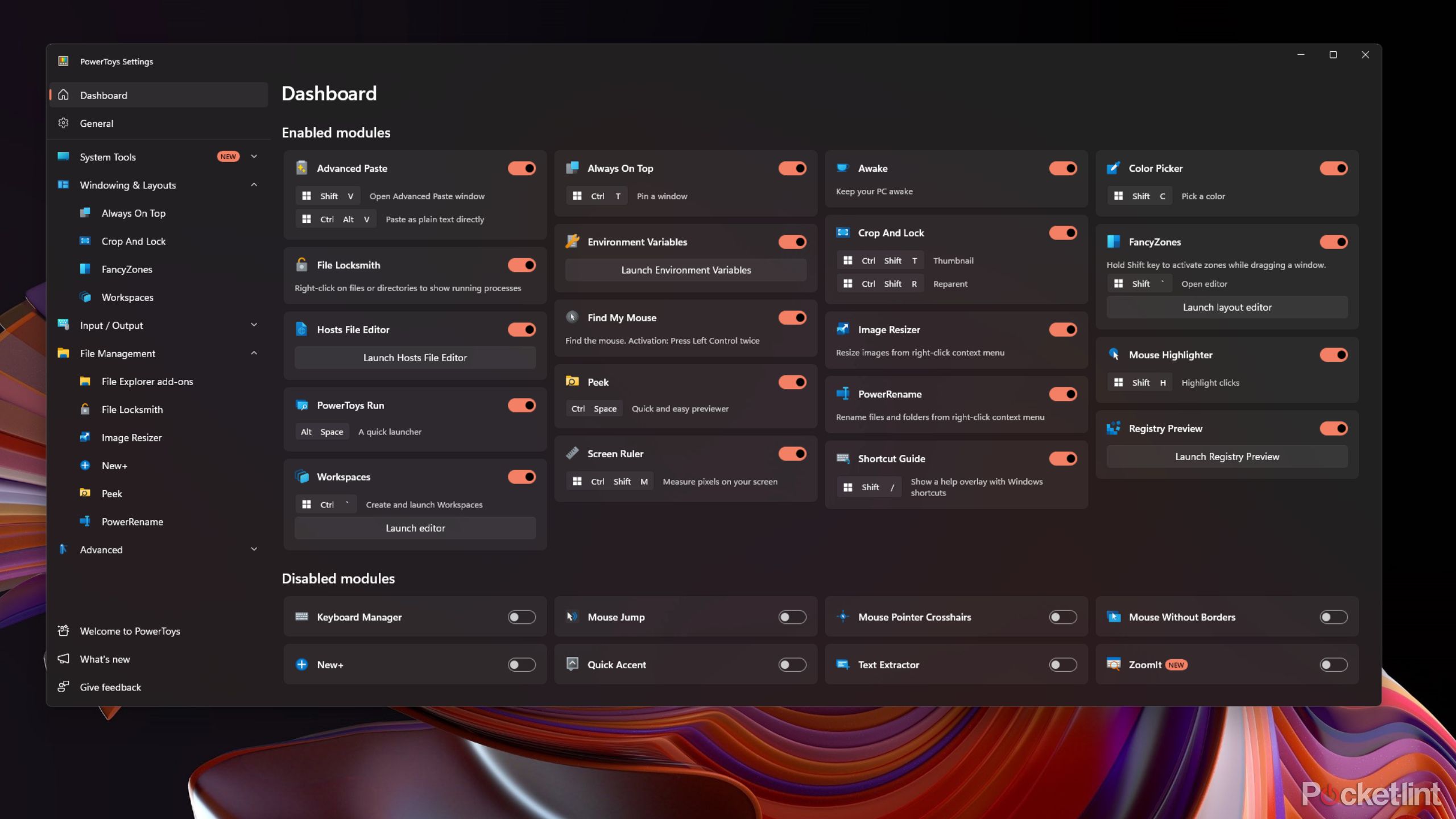The width and height of the screenshot is (1456, 819).
Task: Select PowerRename sidebar entry
Action: pos(159,522)
